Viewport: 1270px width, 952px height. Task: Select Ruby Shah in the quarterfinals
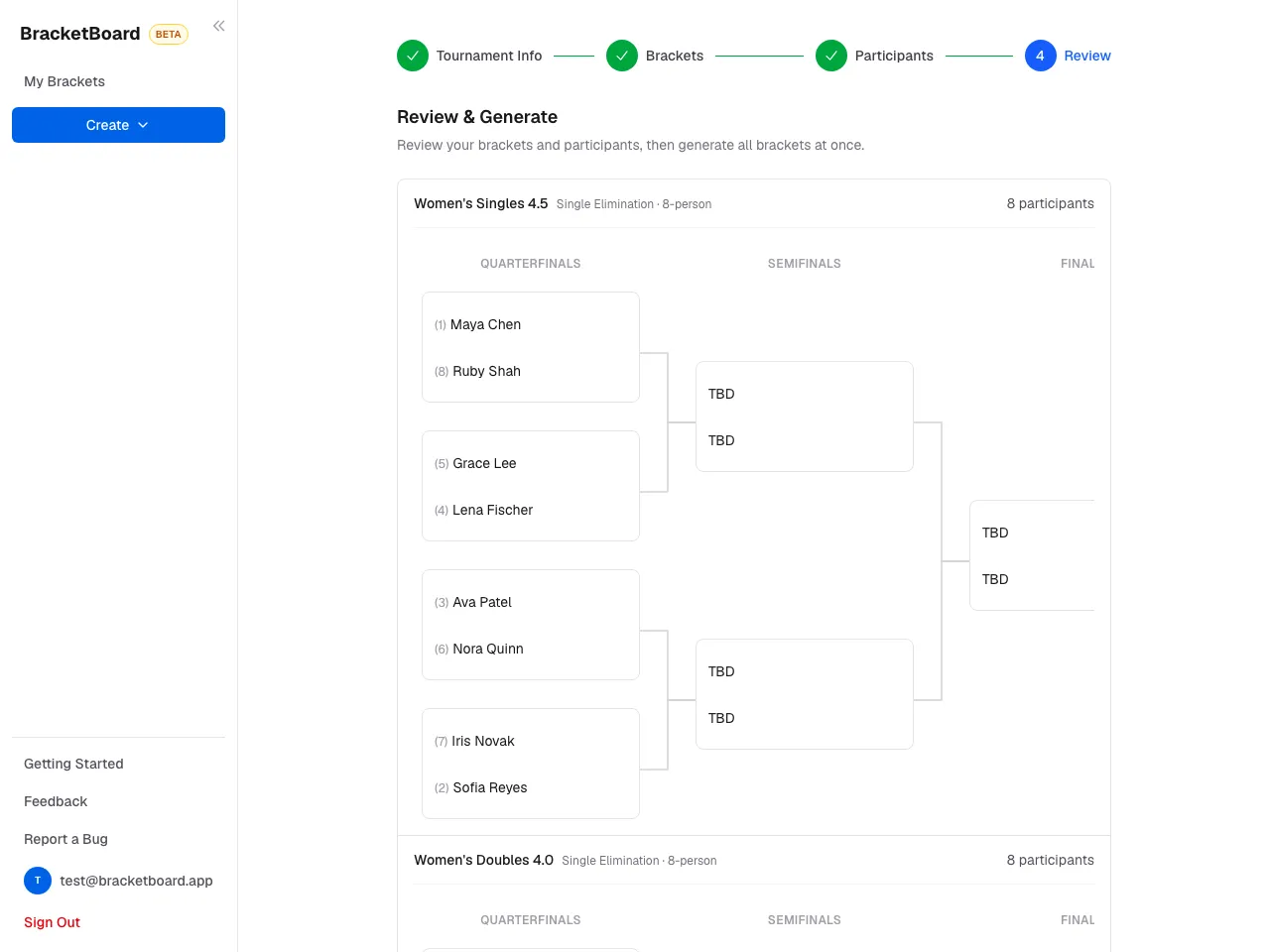click(486, 371)
